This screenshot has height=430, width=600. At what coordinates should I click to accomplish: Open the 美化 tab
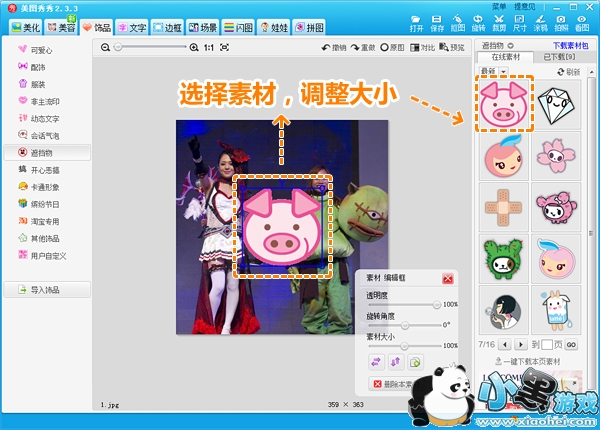click(x=26, y=28)
